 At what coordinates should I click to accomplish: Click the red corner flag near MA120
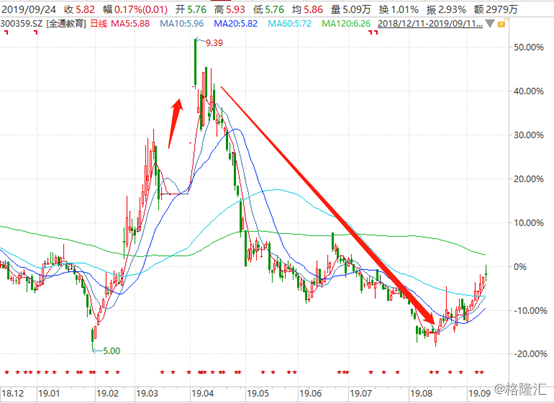(373, 32)
